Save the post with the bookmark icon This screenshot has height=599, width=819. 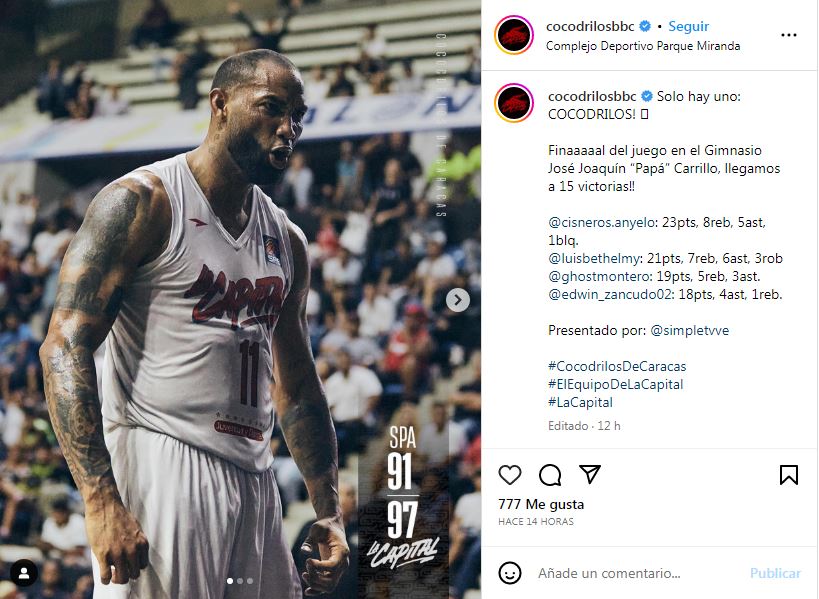[x=789, y=475]
